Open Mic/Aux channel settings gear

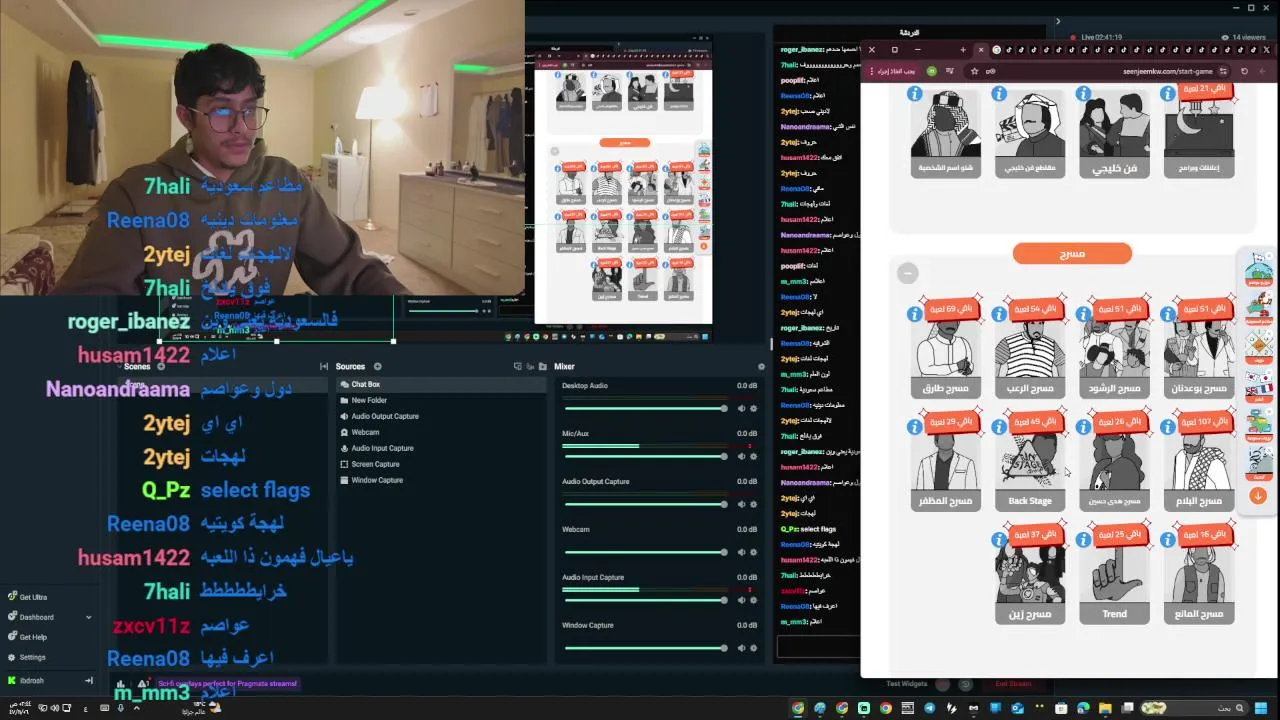pyautogui.click(x=753, y=456)
